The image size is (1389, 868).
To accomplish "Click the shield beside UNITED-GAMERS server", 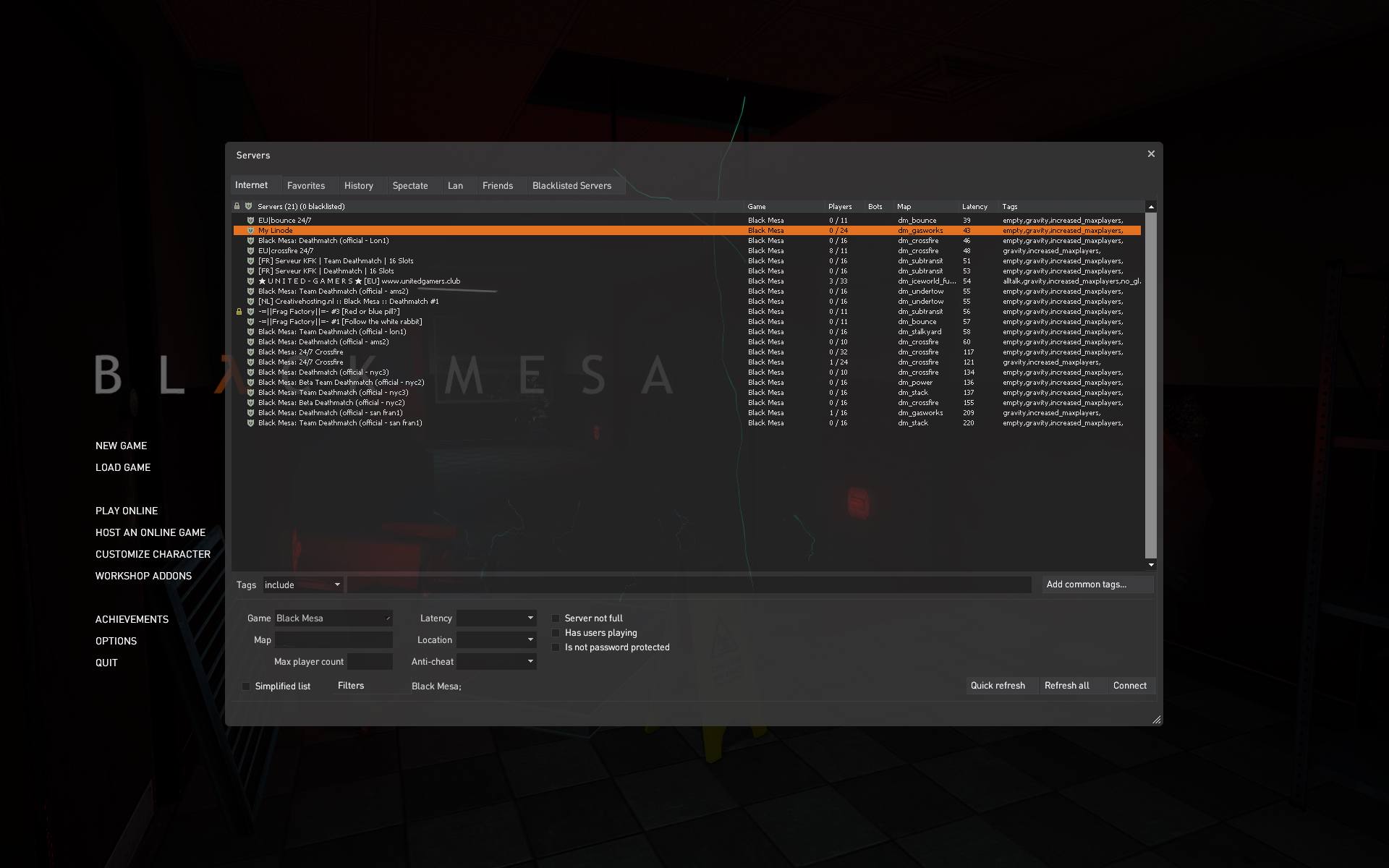I will 250,281.
